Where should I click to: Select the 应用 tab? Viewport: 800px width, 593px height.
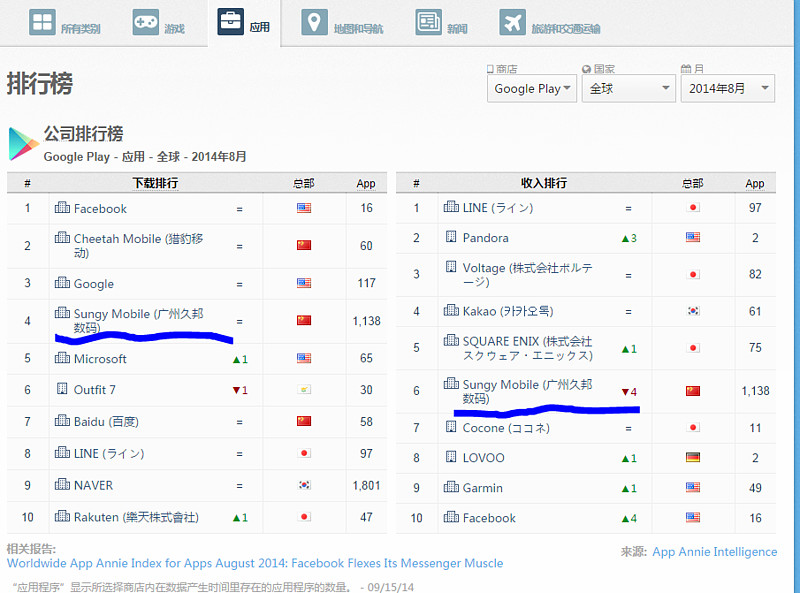pyautogui.click(x=244, y=23)
